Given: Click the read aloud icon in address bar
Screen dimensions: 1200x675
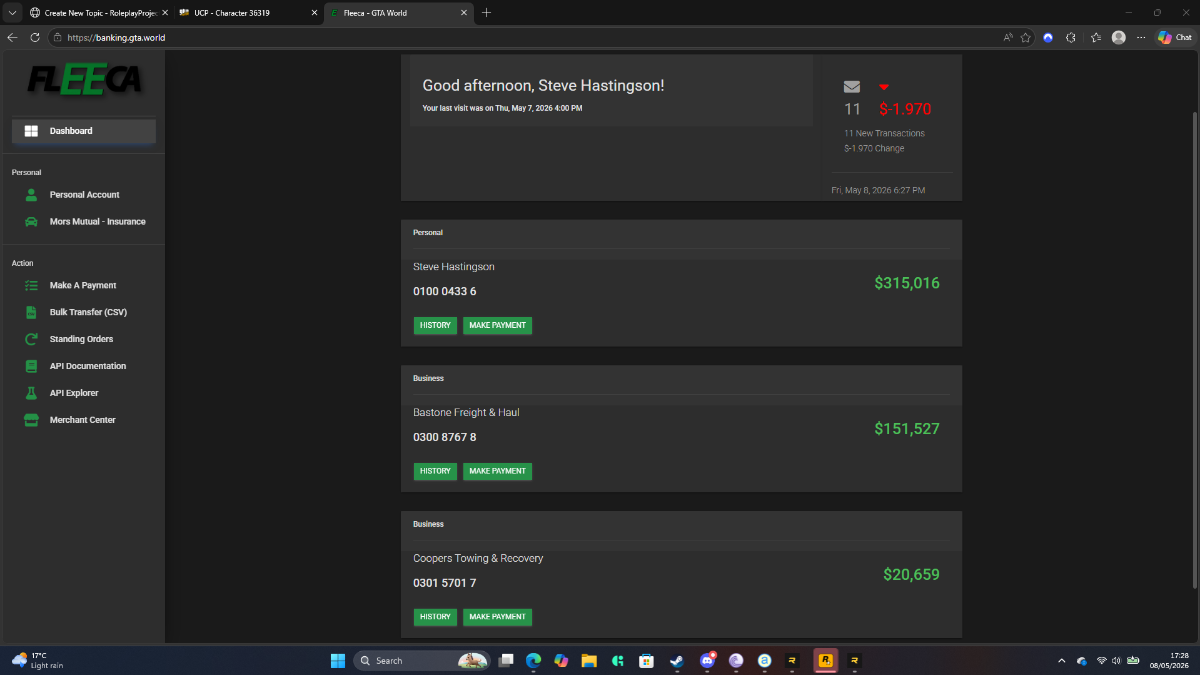Looking at the screenshot, I should 1008,37.
